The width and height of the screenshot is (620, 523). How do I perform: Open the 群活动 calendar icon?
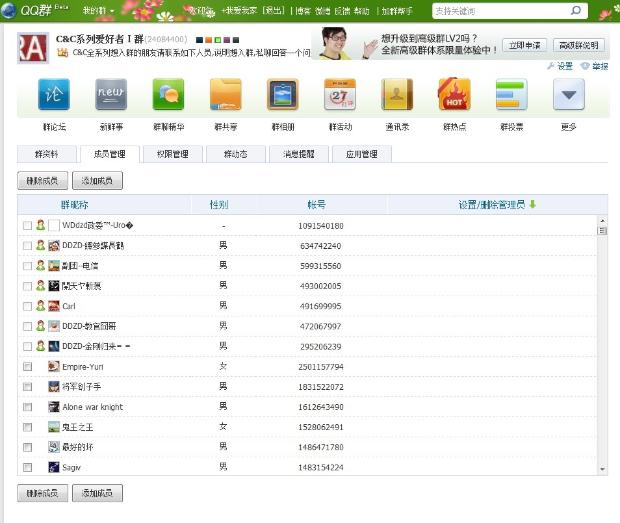(x=340, y=94)
